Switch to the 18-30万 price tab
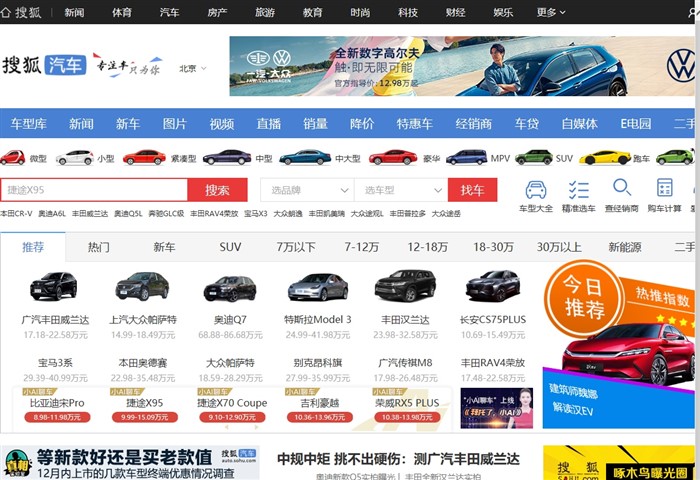Screen dimensions: 700x480 pos(493,247)
